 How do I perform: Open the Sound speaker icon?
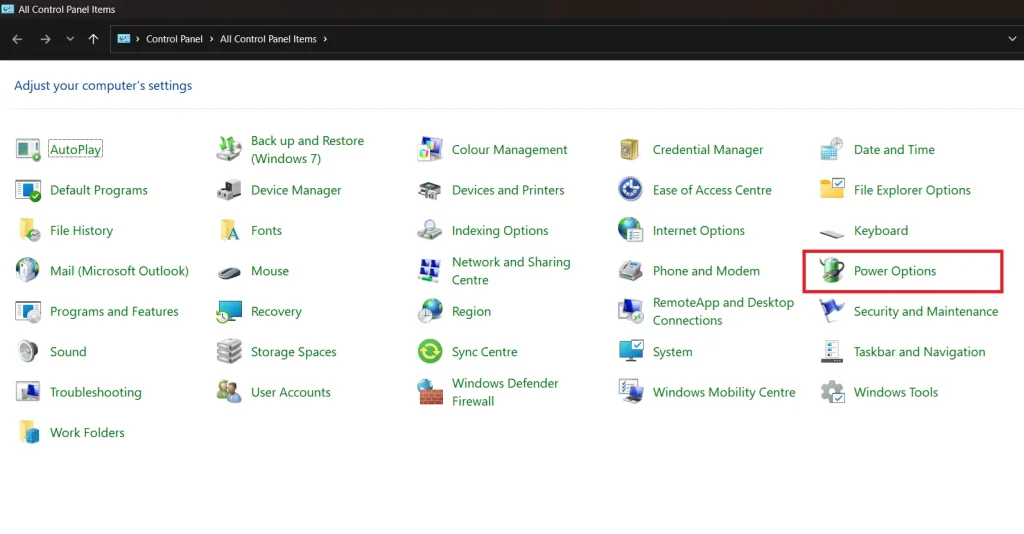pos(28,352)
